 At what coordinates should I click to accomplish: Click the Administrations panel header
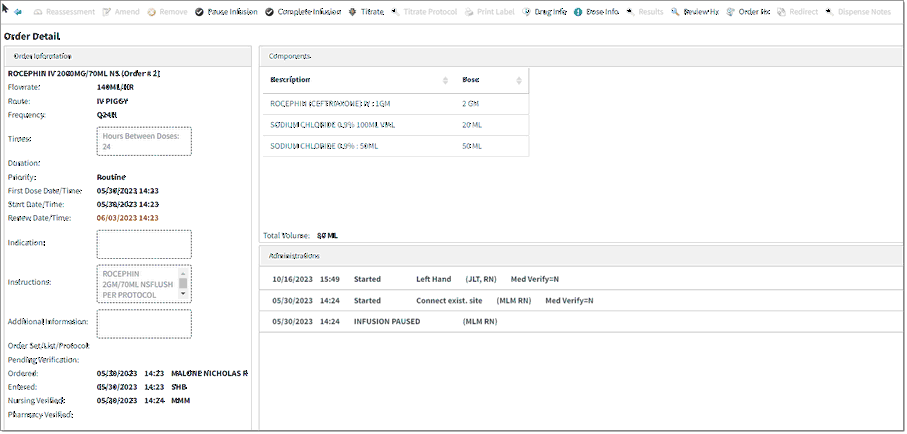581,255
